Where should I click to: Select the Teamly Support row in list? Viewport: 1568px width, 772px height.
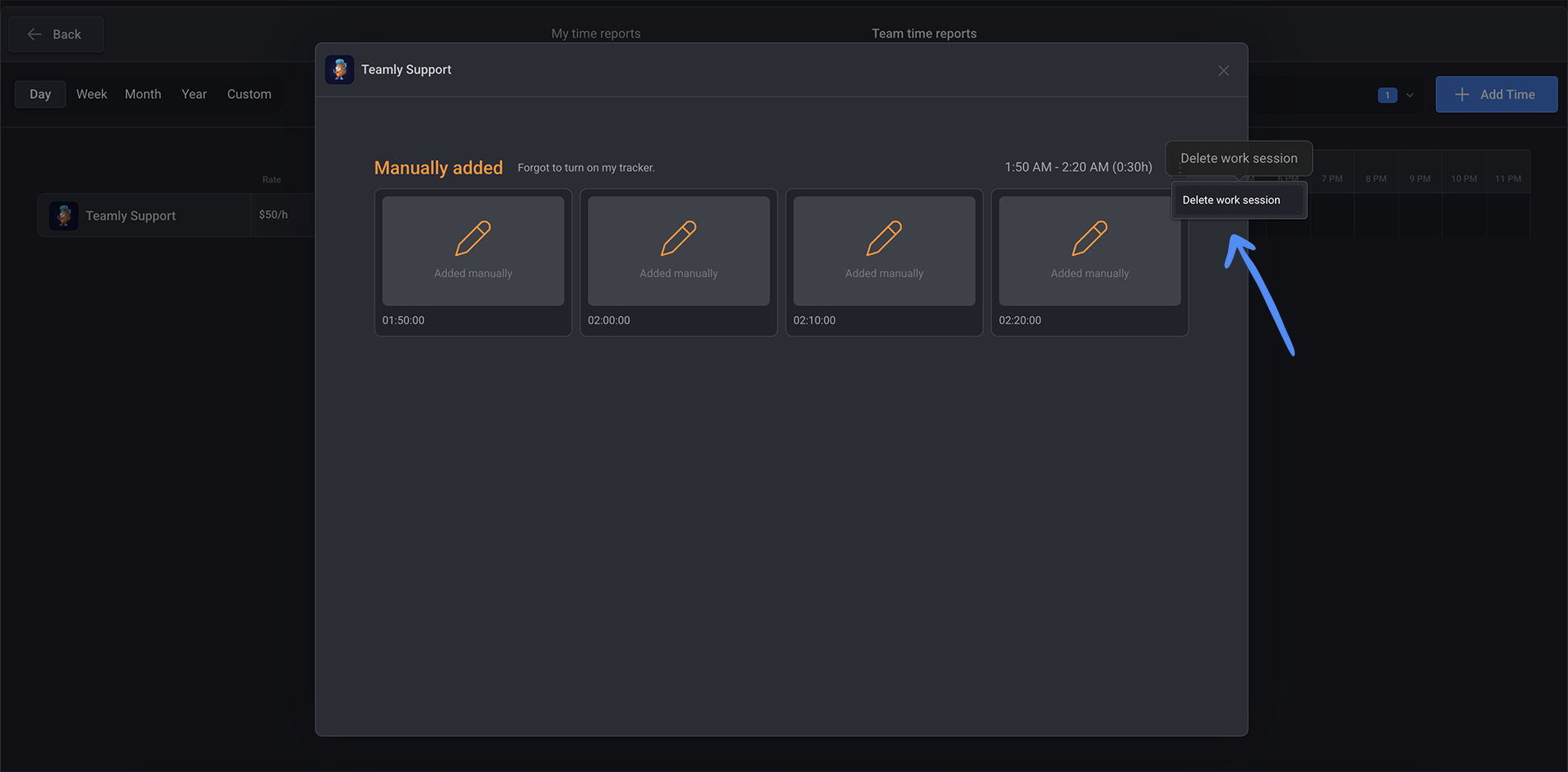click(x=176, y=216)
